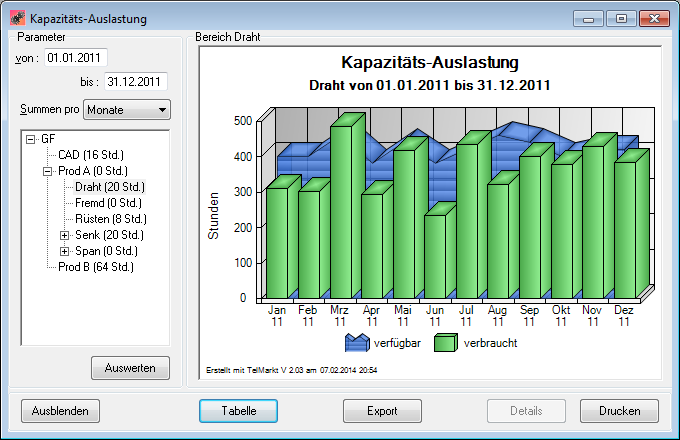Expand the Span tree node

click(65, 250)
